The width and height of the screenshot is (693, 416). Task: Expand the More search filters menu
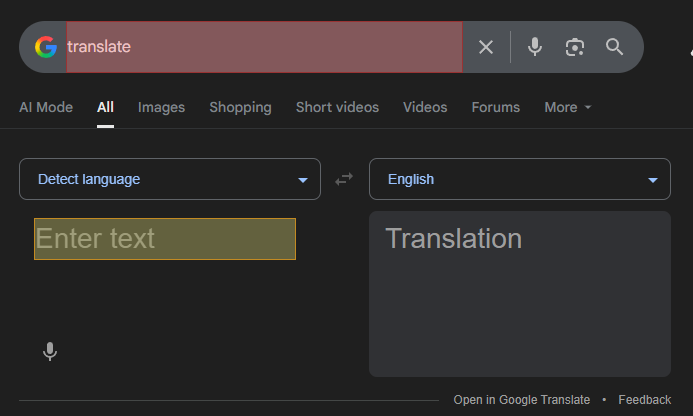point(567,107)
